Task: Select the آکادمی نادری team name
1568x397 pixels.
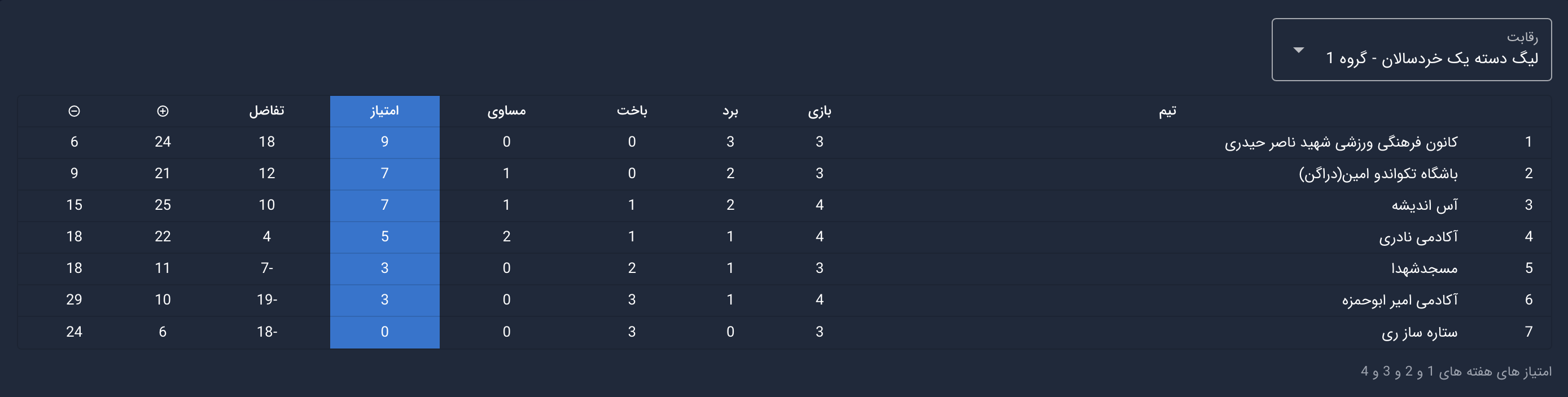Action: pyautogui.click(x=1418, y=237)
